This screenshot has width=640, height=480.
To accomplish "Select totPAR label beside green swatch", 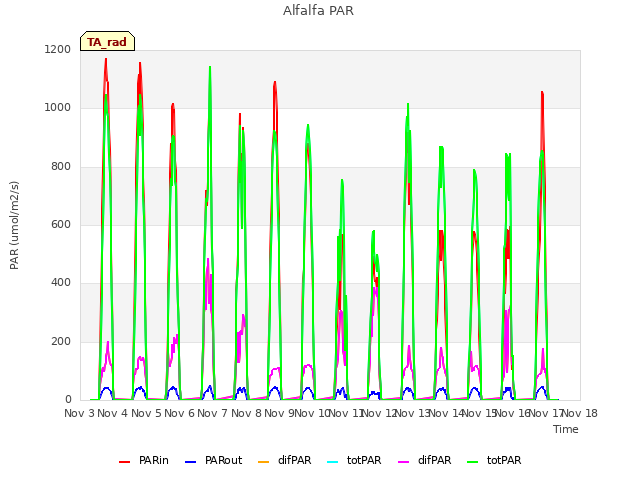I will click(504, 460).
